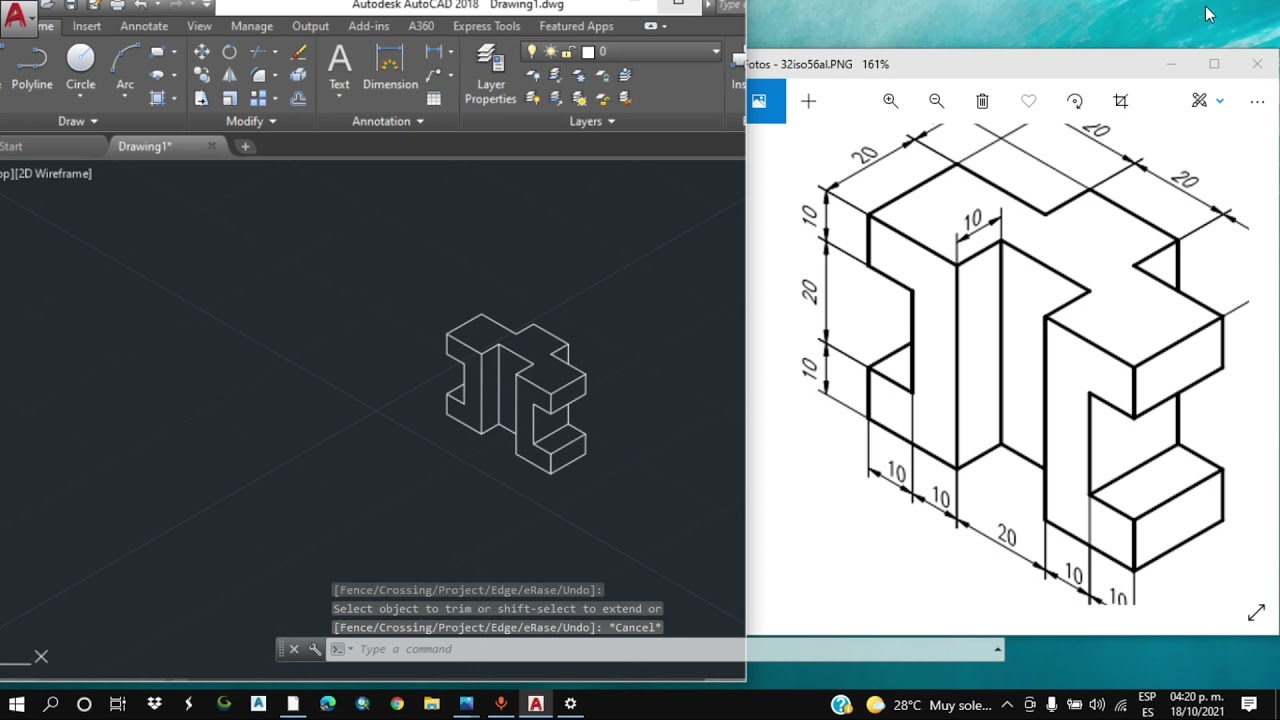This screenshot has width=1280, height=720.
Task: Add image to favorites with heart icon
Action: (x=1029, y=101)
